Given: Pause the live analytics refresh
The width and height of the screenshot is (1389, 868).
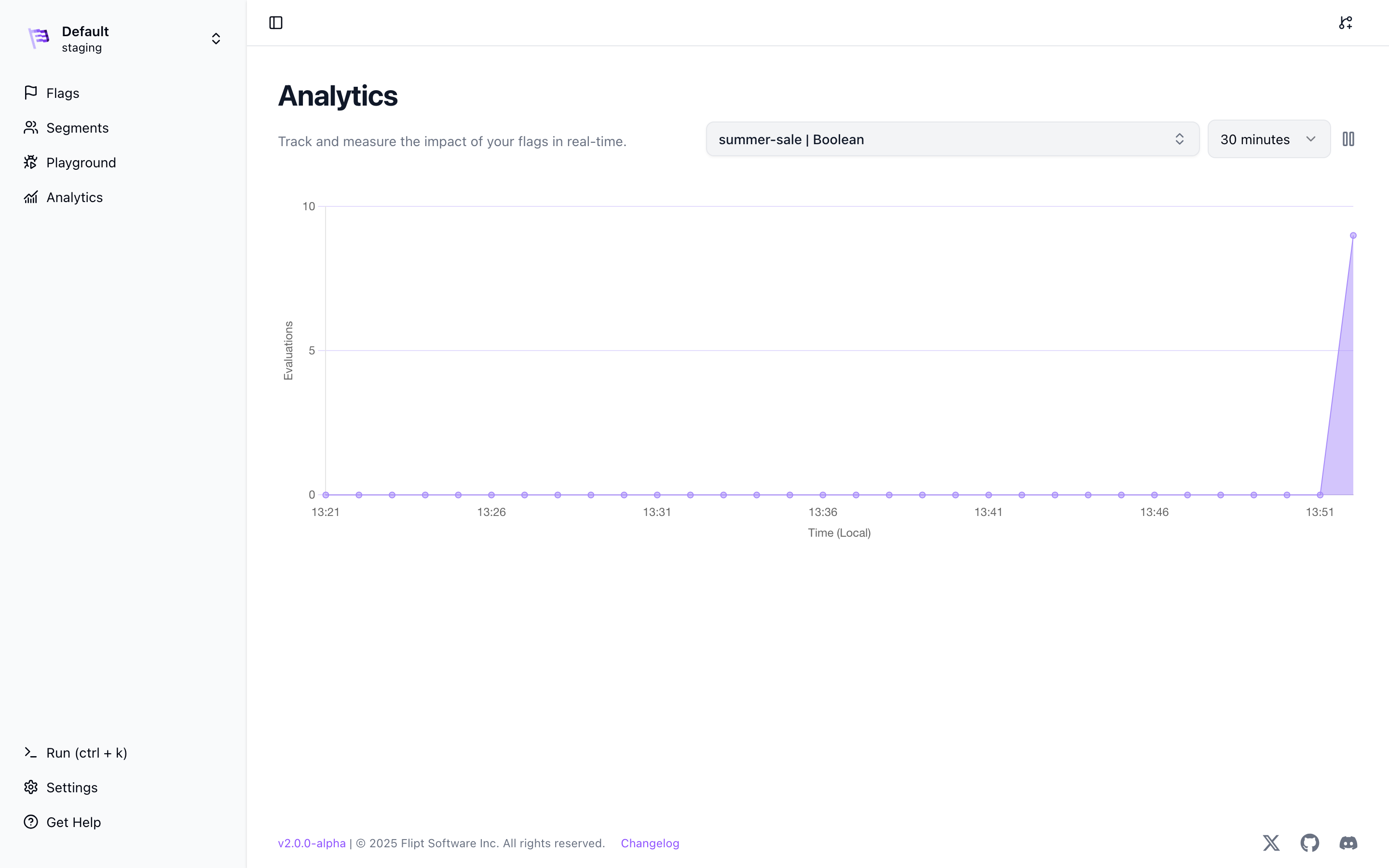Looking at the screenshot, I should click(1348, 139).
